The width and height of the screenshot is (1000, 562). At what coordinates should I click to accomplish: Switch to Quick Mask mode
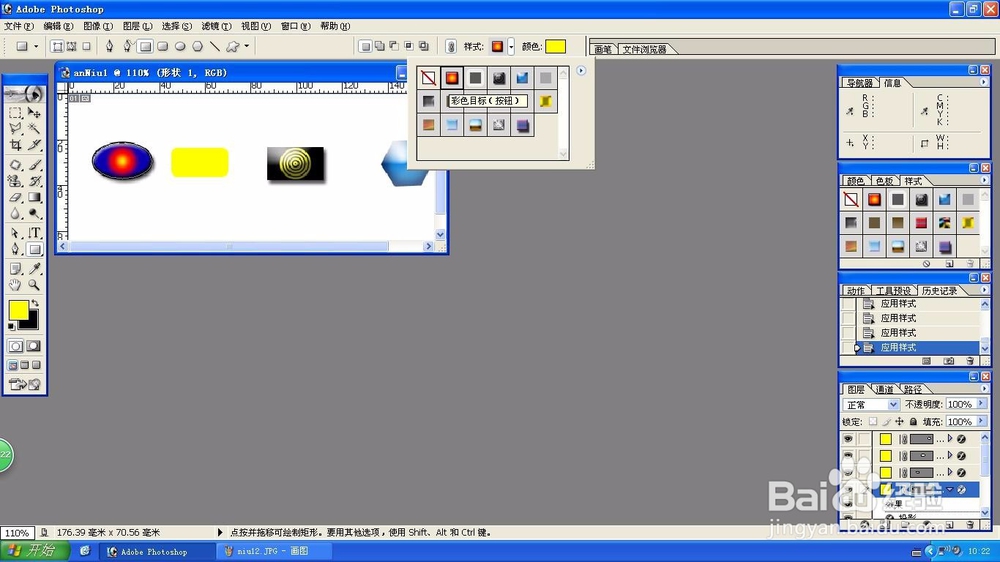33,346
